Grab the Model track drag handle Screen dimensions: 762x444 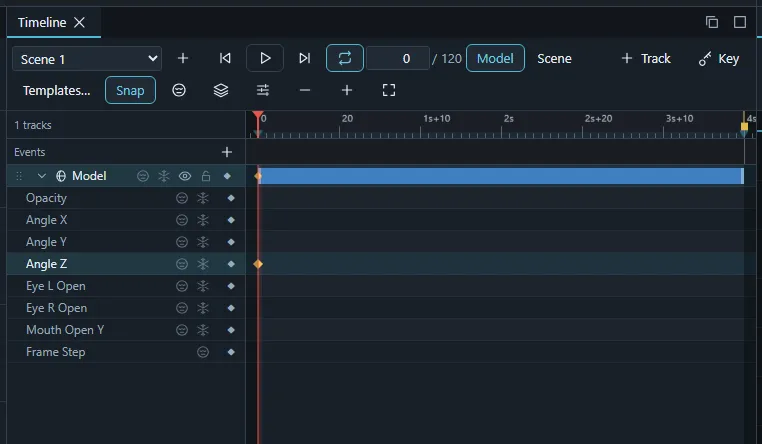point(19,176)
